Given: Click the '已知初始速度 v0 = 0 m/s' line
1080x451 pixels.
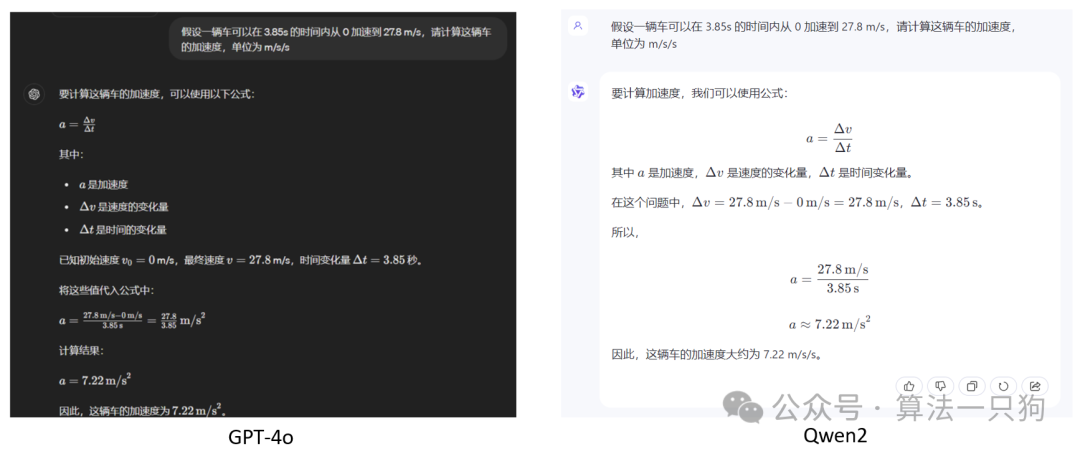Looking at the screenshot, I should (x=240, y=260).
